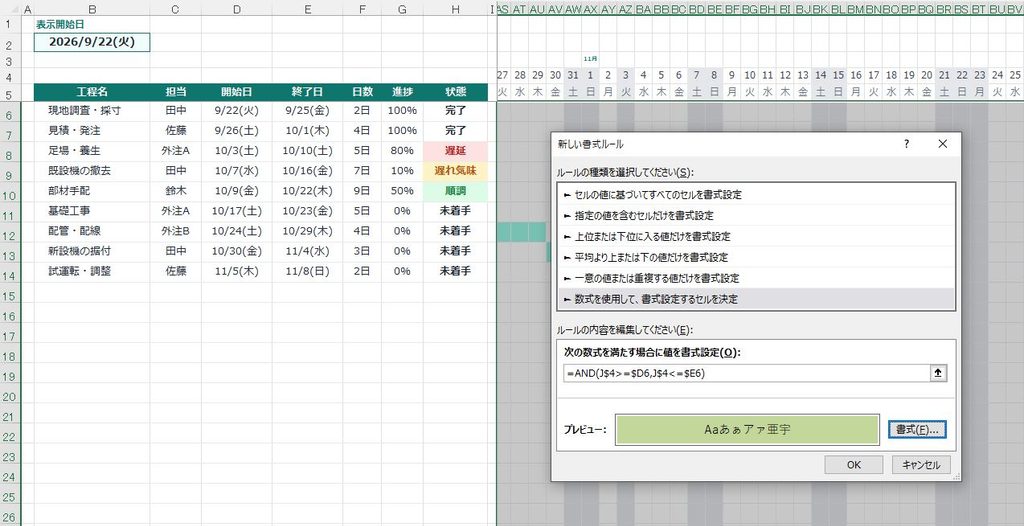Select the 見積・発注 task cell
The width and height of the screenshot is (1024, 526).
[92, 130]
